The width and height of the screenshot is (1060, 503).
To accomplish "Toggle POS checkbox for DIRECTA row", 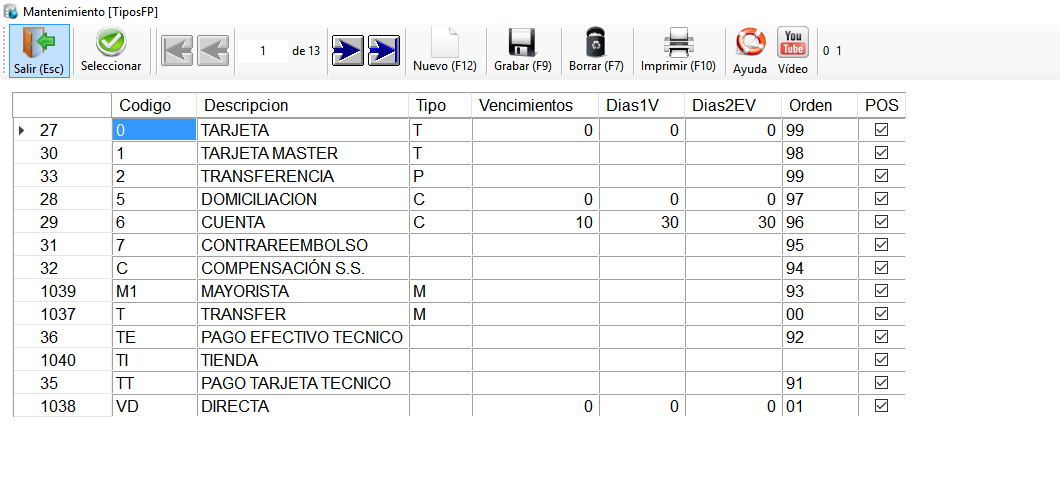I will 881,406.
